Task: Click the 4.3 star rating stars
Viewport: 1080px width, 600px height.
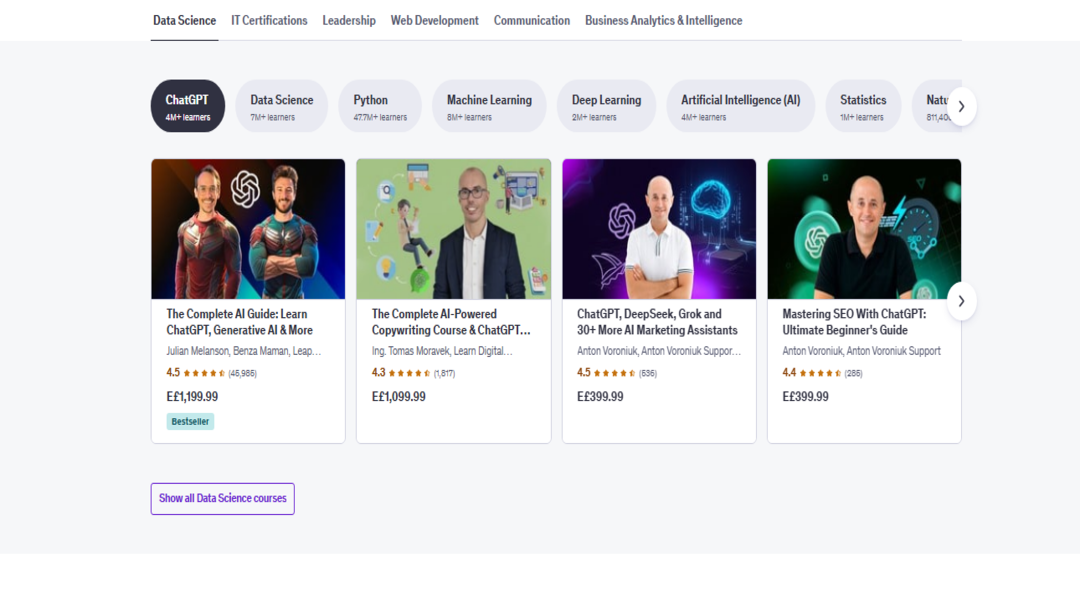Action: tap(409, 373)
